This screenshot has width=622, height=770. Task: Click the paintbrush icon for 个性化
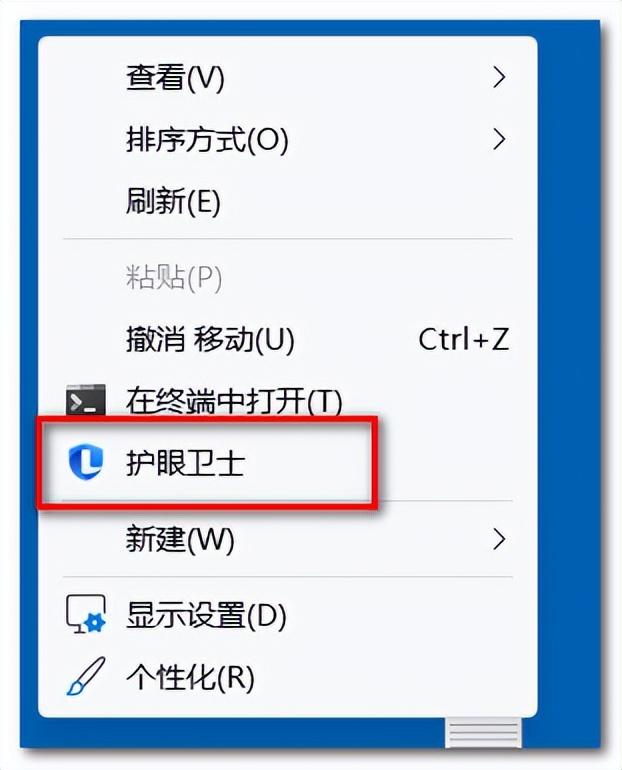85,676
